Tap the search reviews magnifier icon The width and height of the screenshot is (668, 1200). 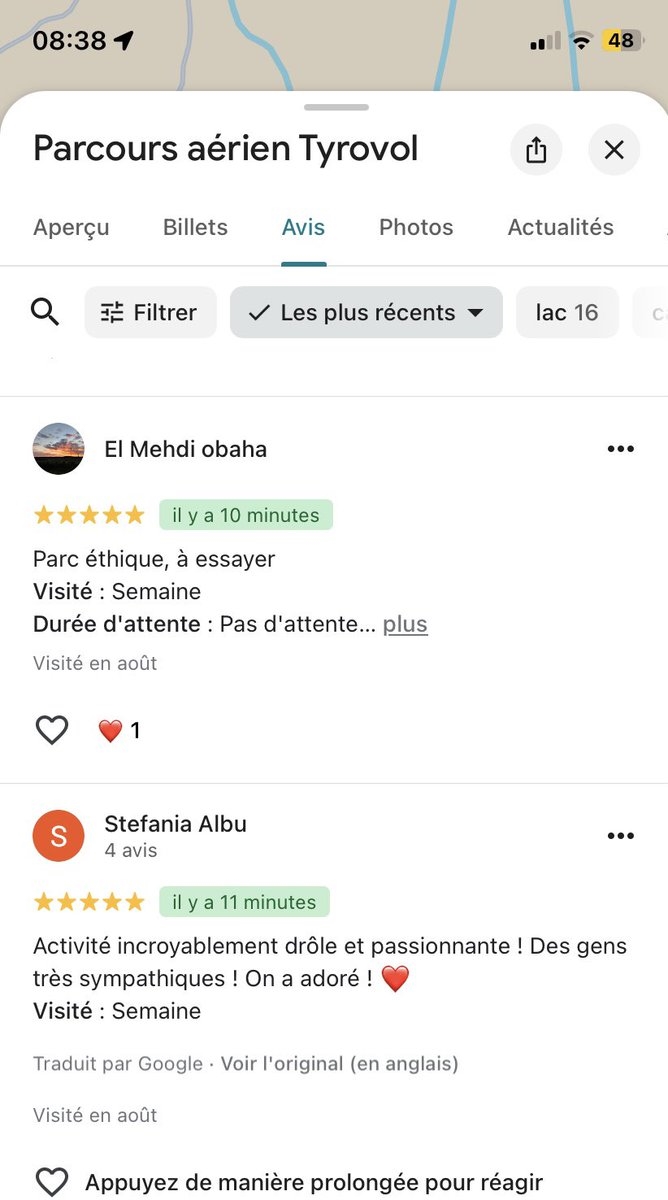(45, 312)
